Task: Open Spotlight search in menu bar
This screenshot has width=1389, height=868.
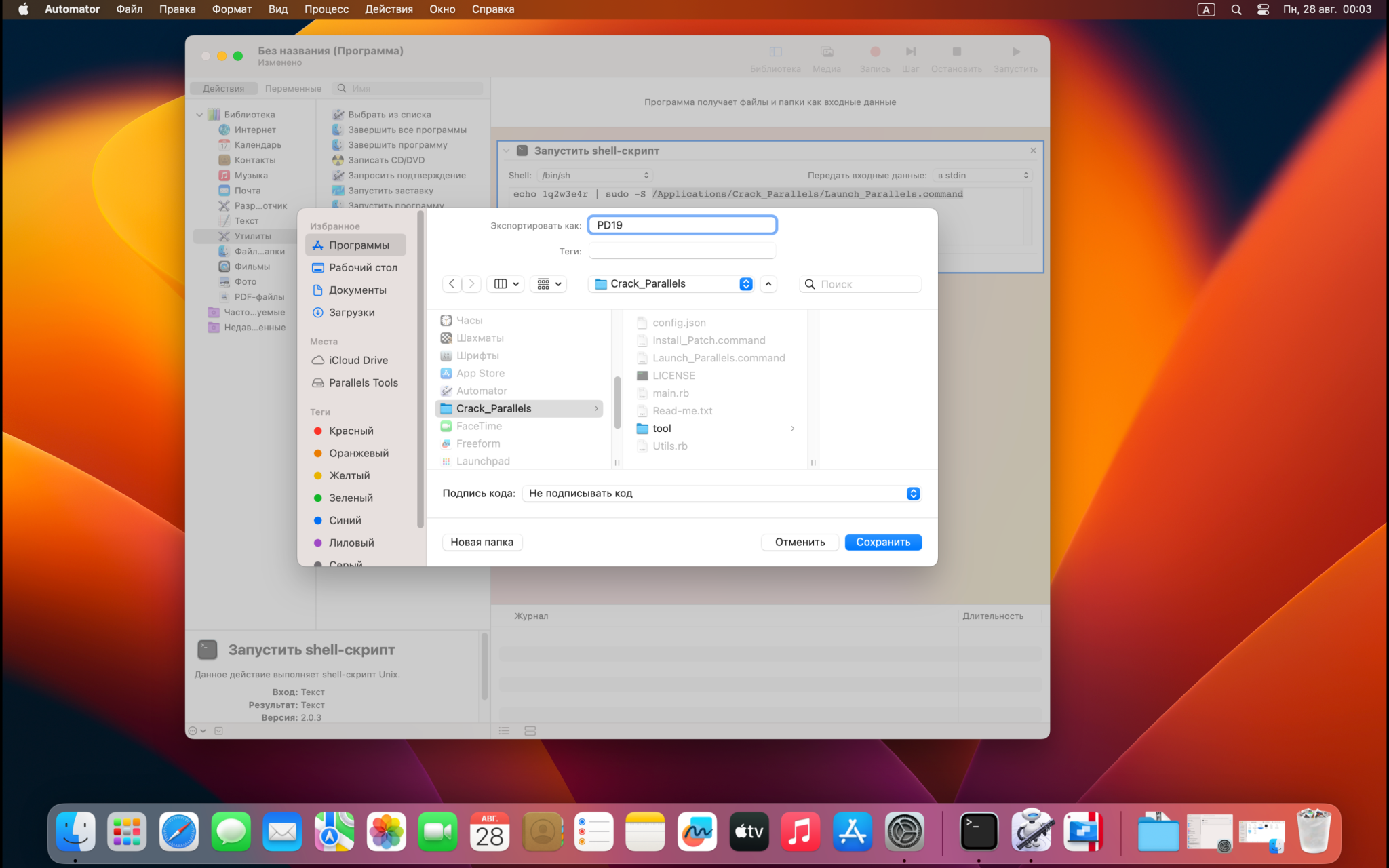Action: click(1236, 9)
